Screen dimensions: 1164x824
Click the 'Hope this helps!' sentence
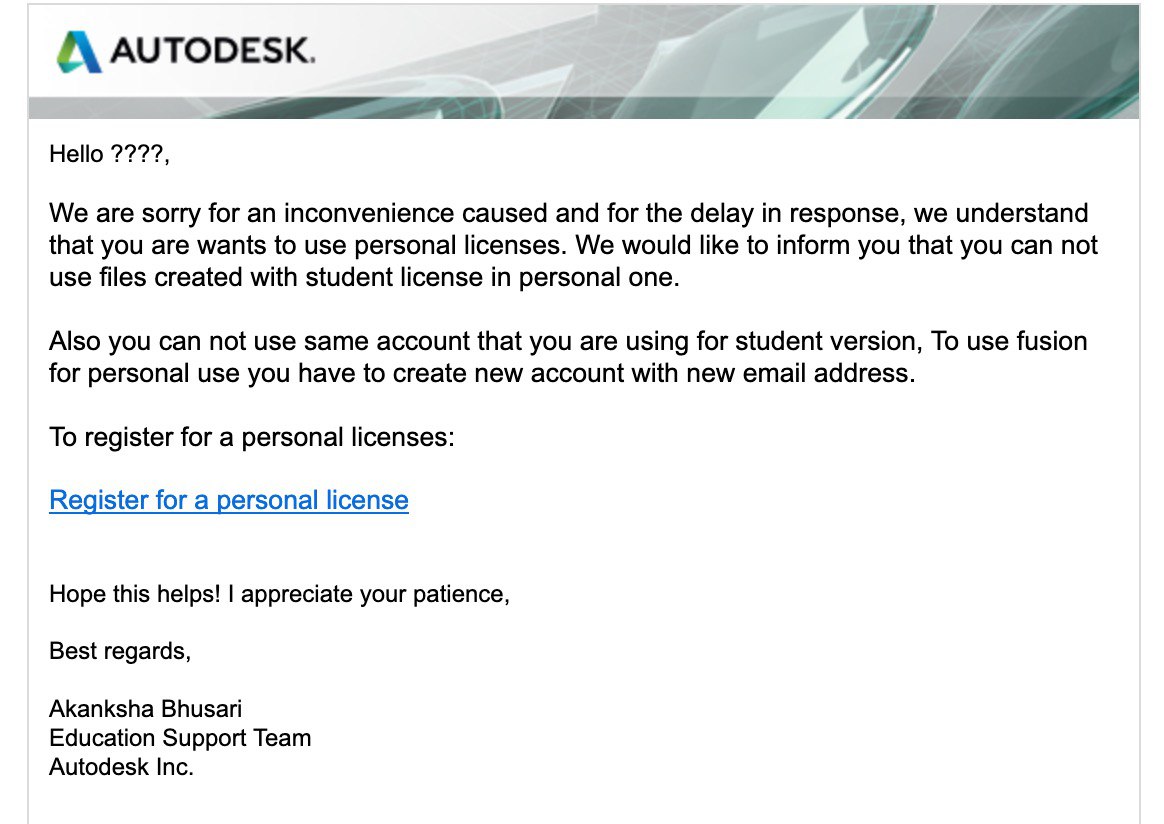134,595
